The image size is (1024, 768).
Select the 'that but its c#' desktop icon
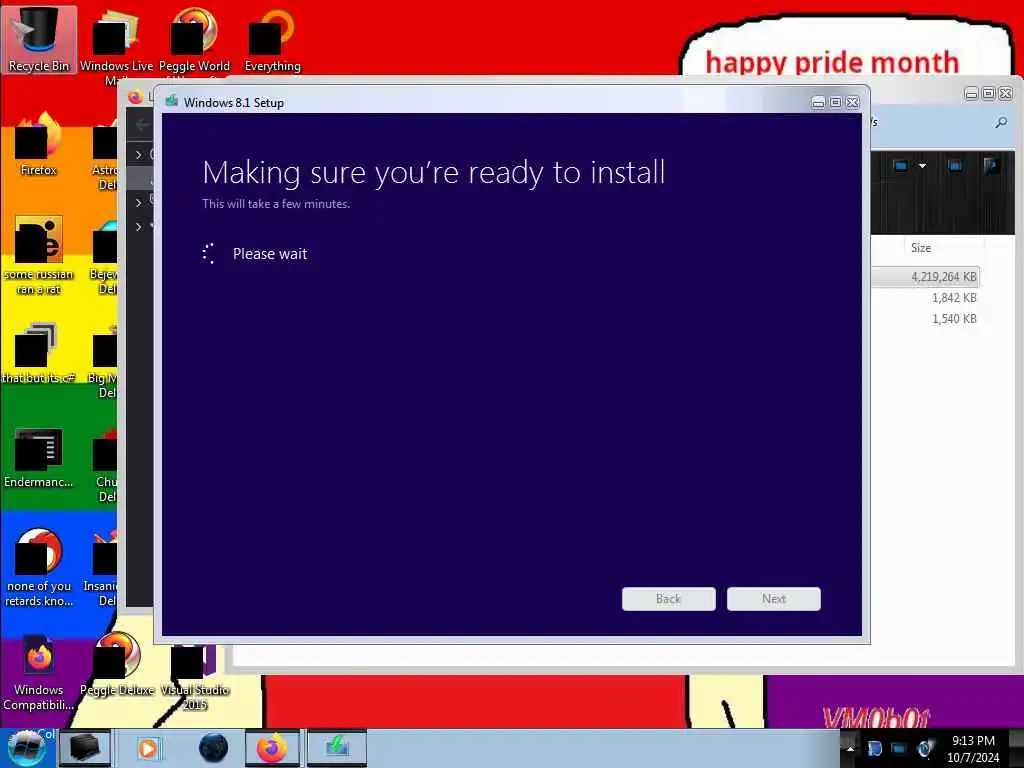coord(39,353)
